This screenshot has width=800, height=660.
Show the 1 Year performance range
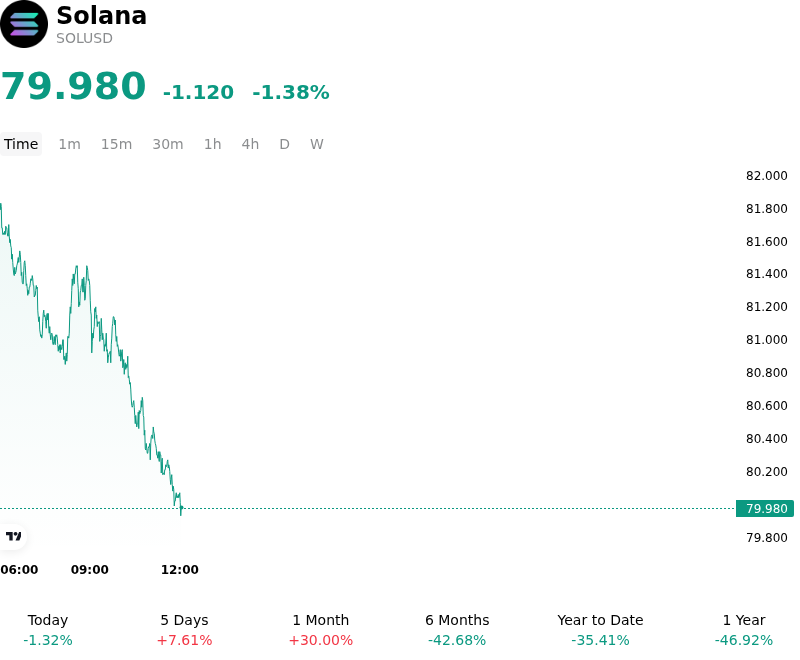(x=744, y=630)
